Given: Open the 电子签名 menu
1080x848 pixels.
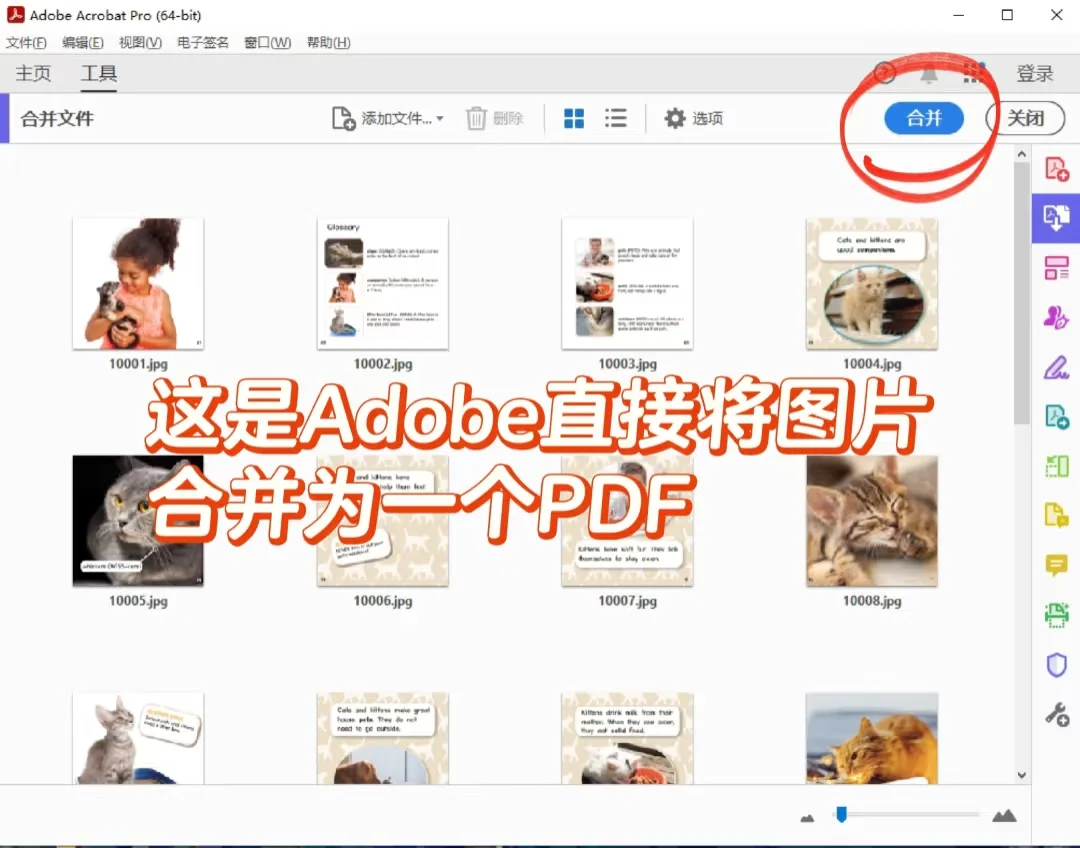Looking at the screenshot, I should pos(202,43).
